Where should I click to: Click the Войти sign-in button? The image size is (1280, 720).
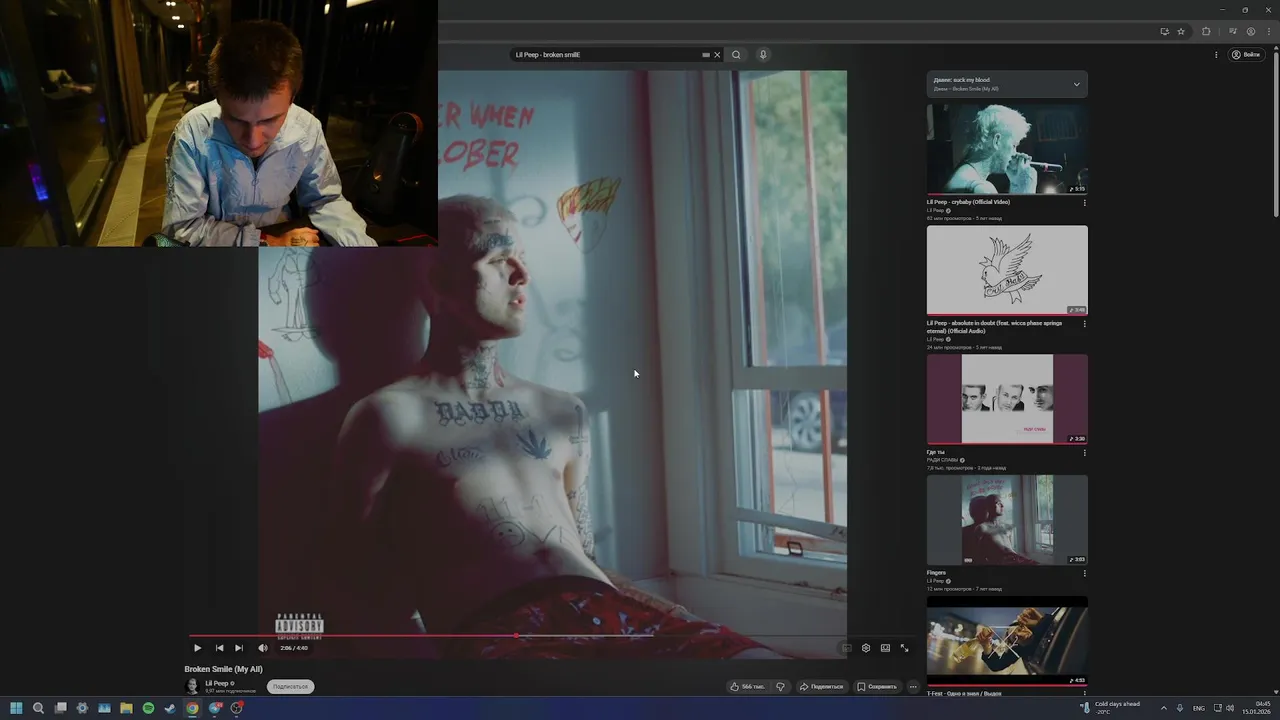(1246, 55)
